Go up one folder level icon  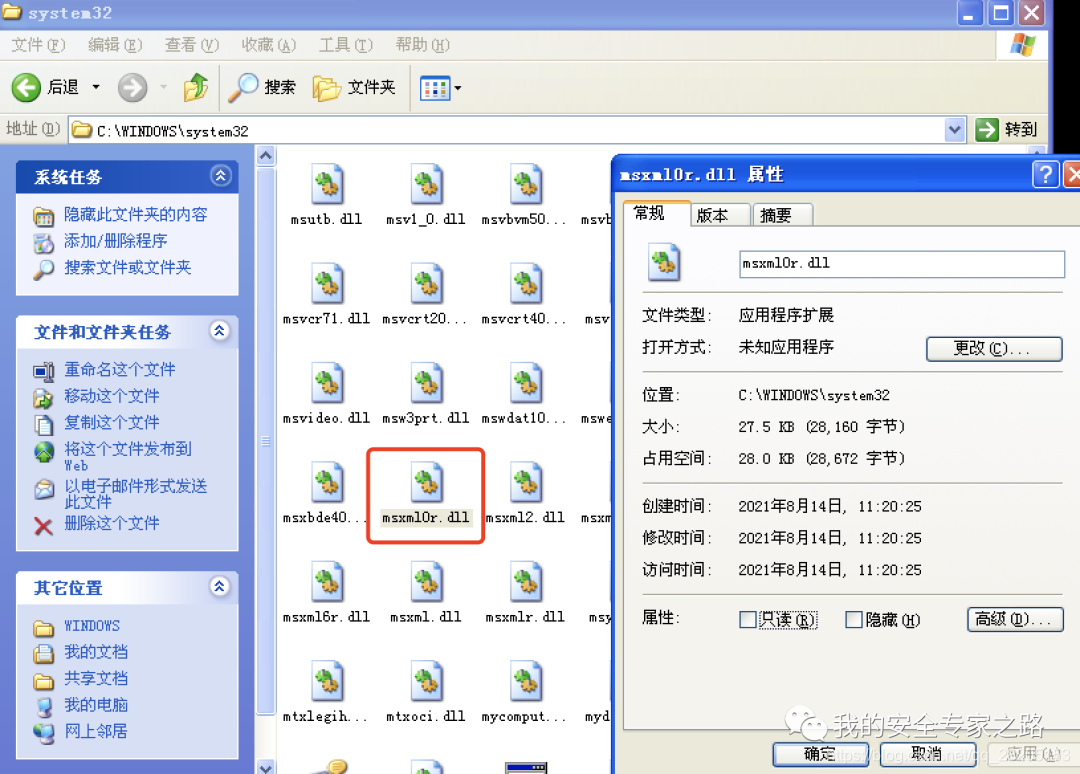196,87
